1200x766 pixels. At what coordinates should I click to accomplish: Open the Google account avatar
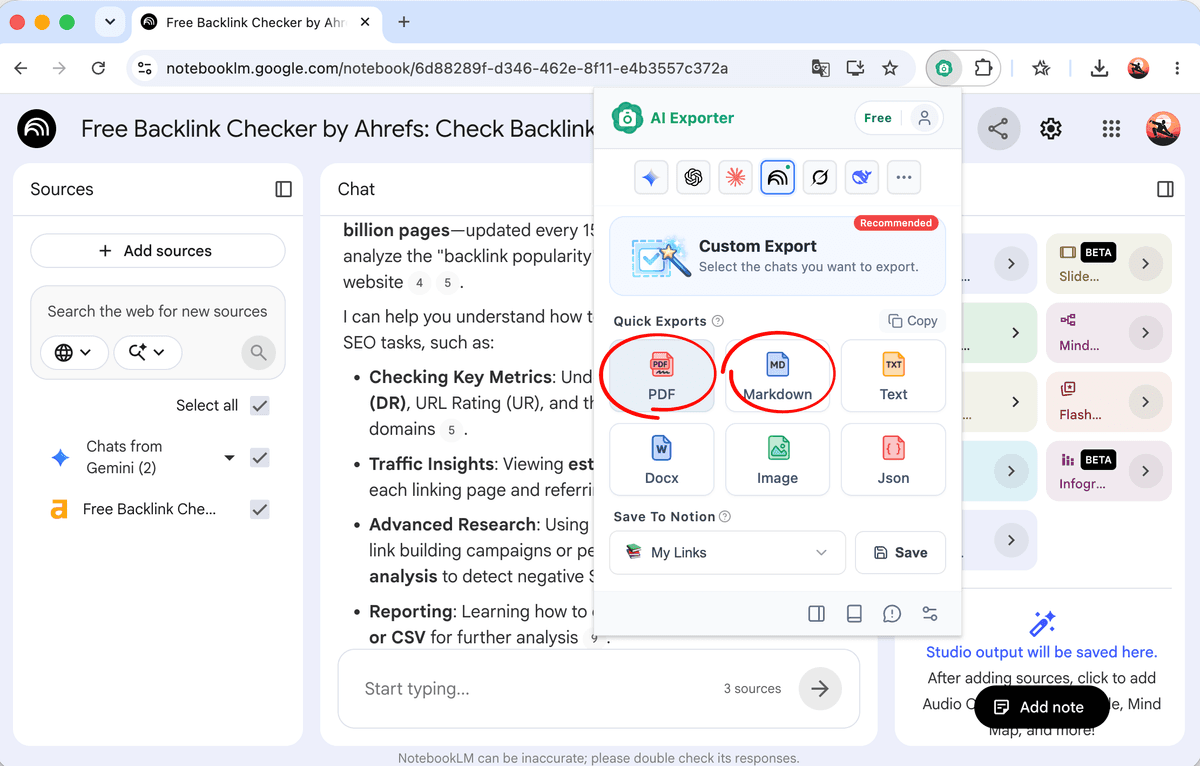tap(1163, 129)
